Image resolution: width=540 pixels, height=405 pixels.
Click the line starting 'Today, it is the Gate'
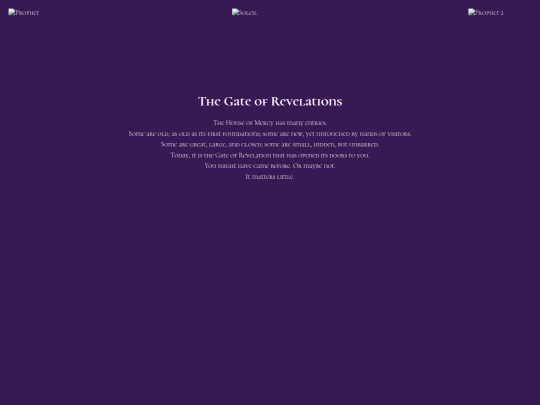coord(270,155)
